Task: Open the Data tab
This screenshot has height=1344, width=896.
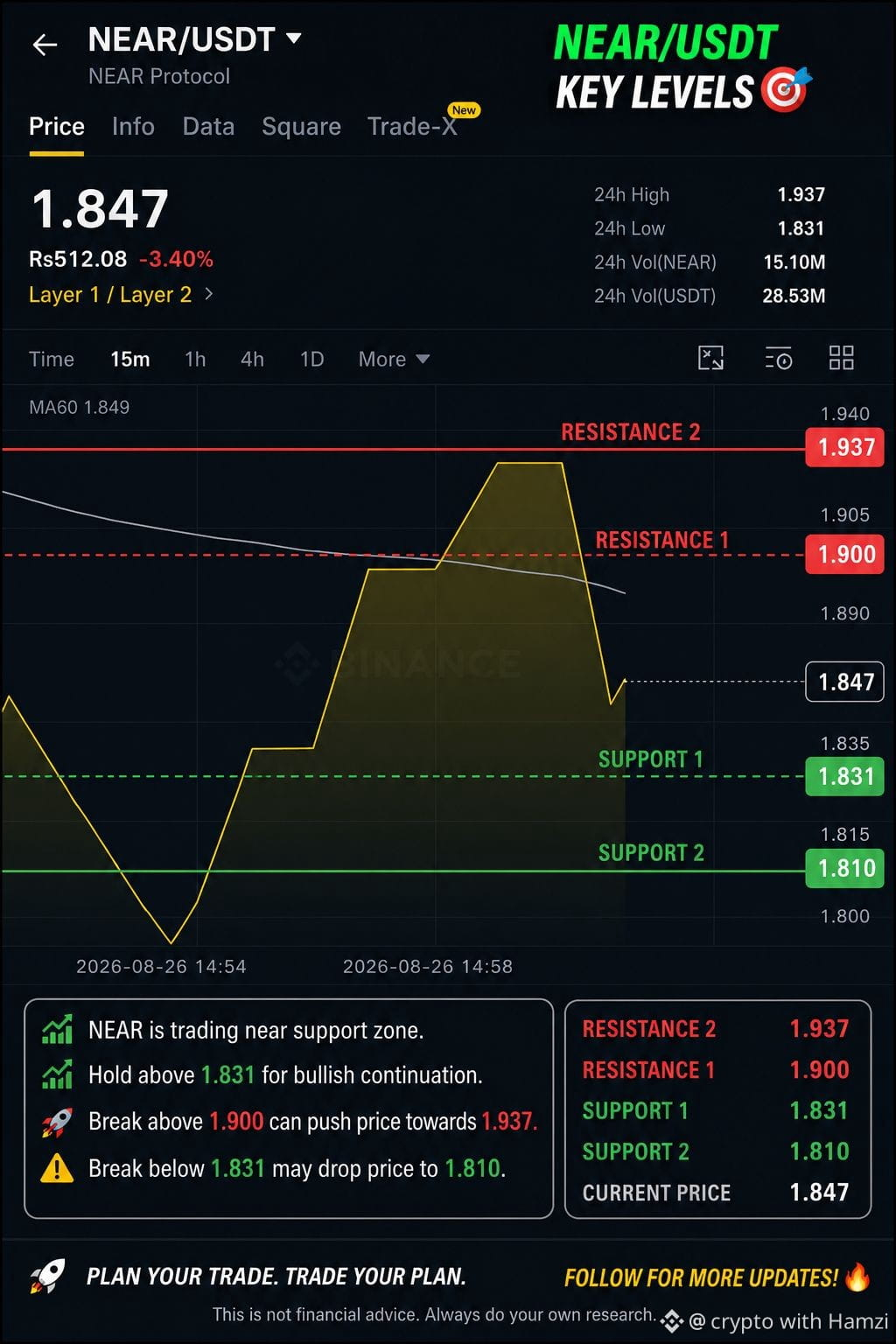Action: 208,127
